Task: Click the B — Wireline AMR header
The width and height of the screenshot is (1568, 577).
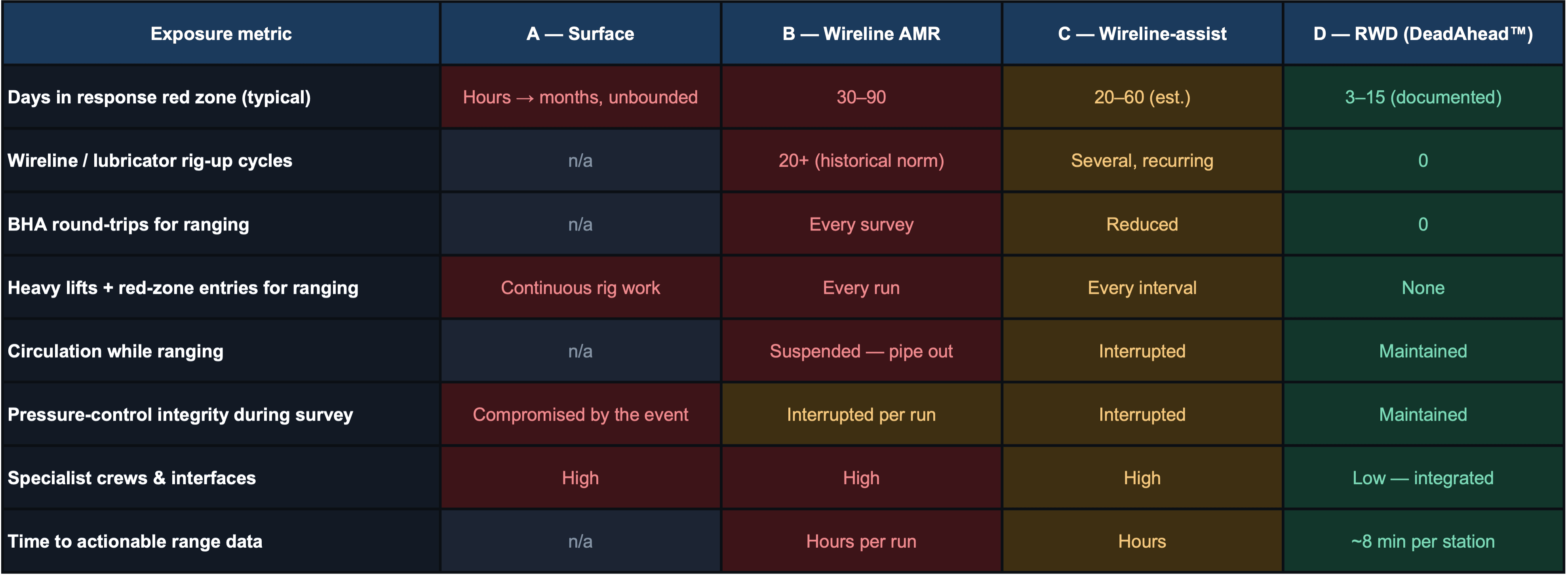Action: pyautogui.click(x=861, y=34)
